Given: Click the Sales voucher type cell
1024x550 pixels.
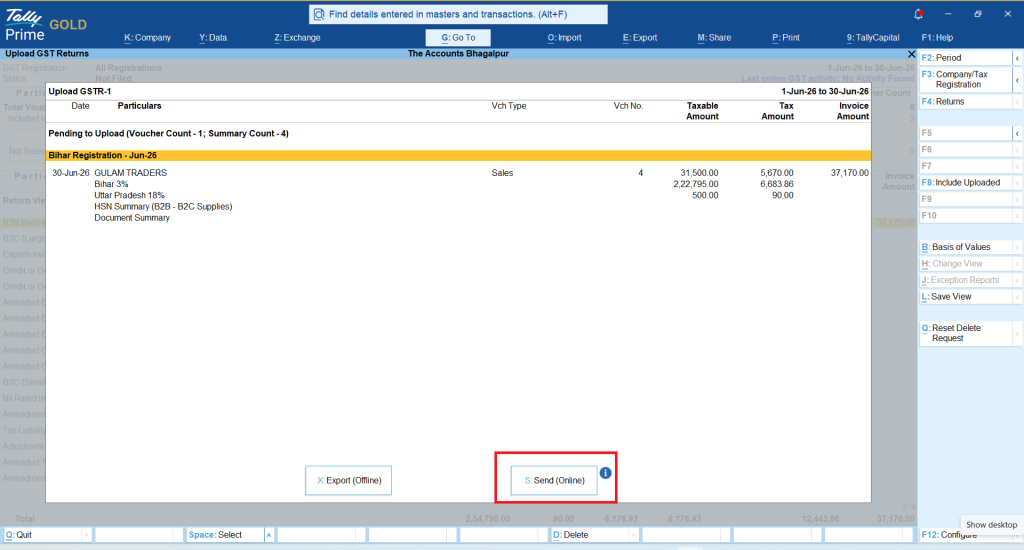Looking at the screenshot, I should (502, 173).
